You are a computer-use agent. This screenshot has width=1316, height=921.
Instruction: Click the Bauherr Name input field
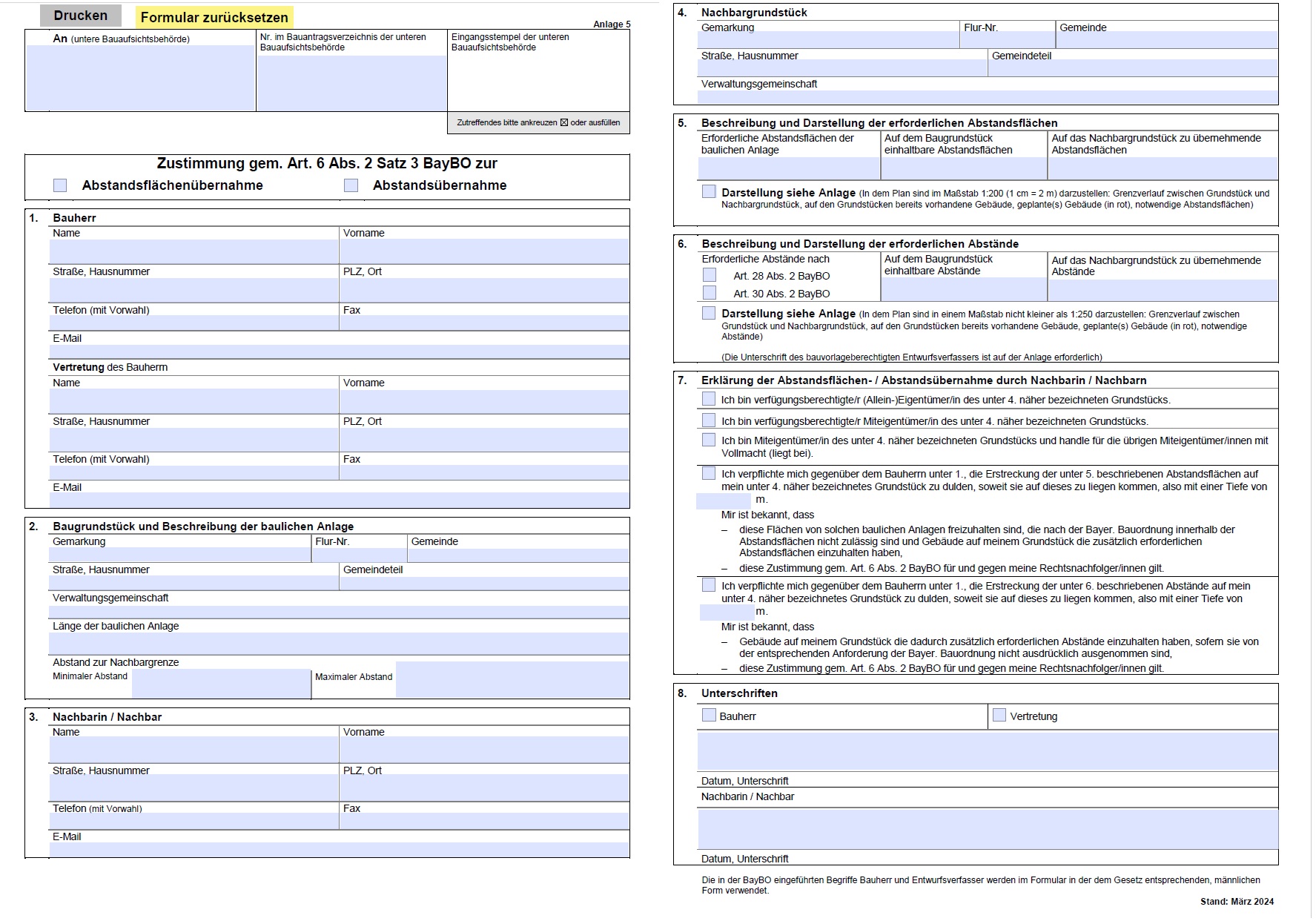click(194, 251)
